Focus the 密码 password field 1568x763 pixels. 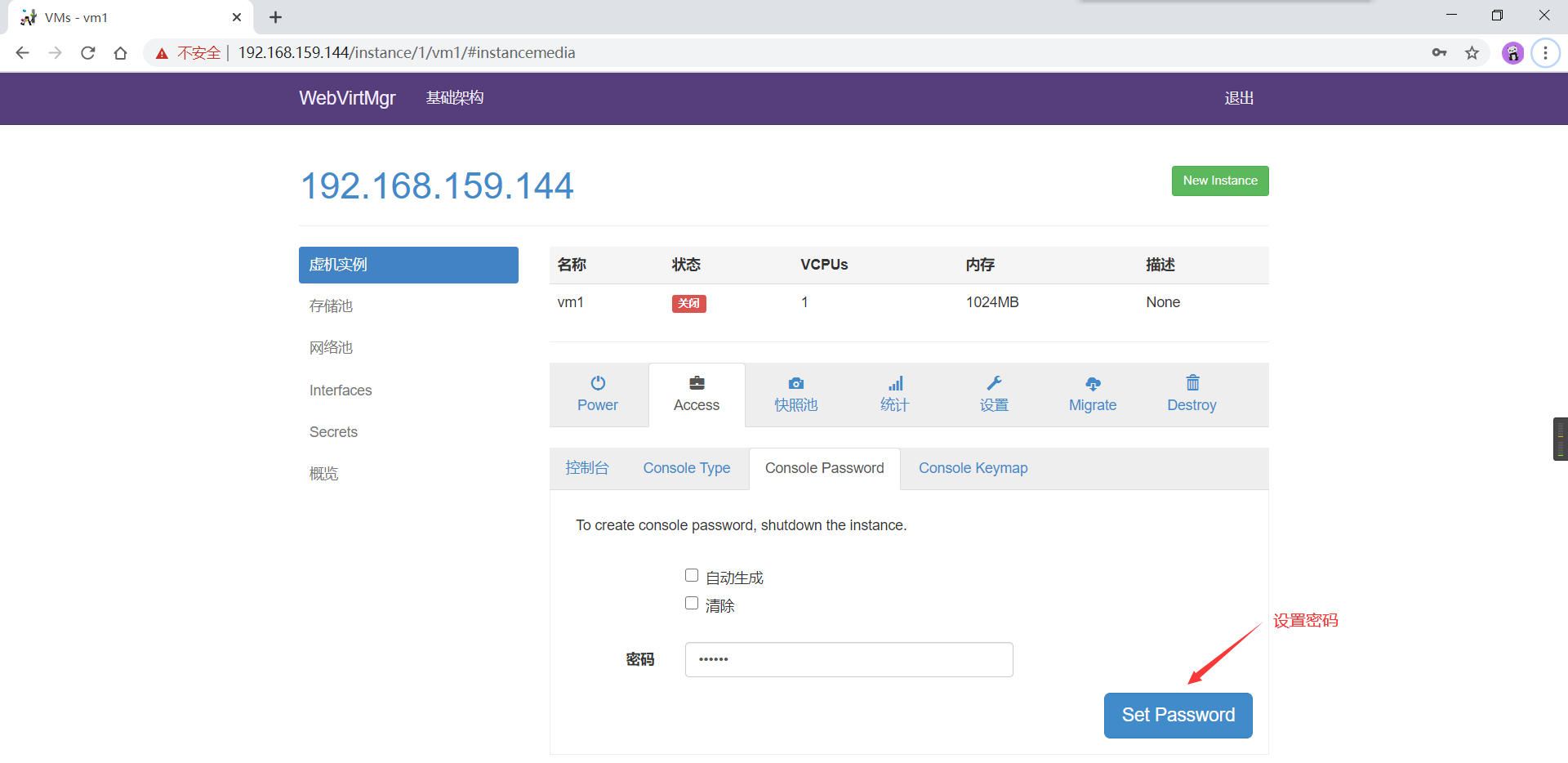click(x=849, y=659)
